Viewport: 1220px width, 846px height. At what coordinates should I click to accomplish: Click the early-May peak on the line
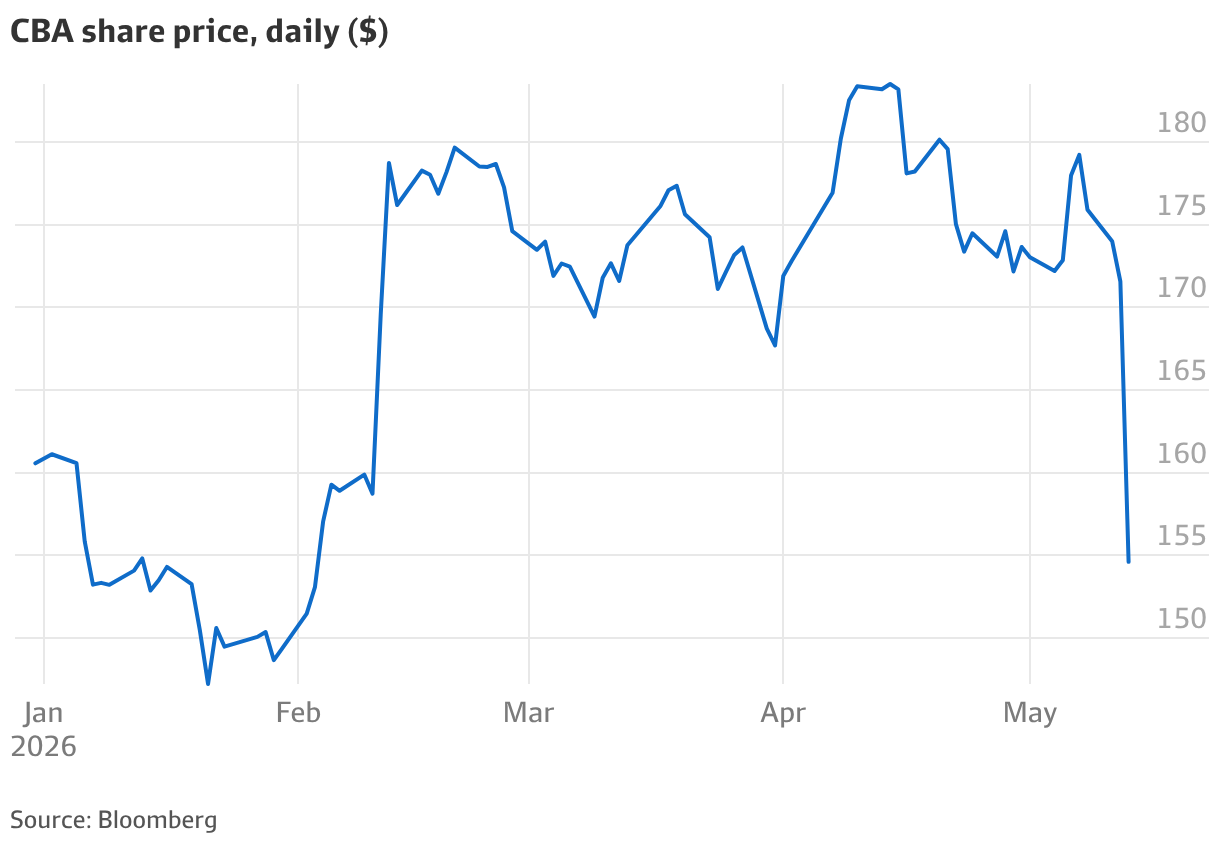click(1079, 155)
